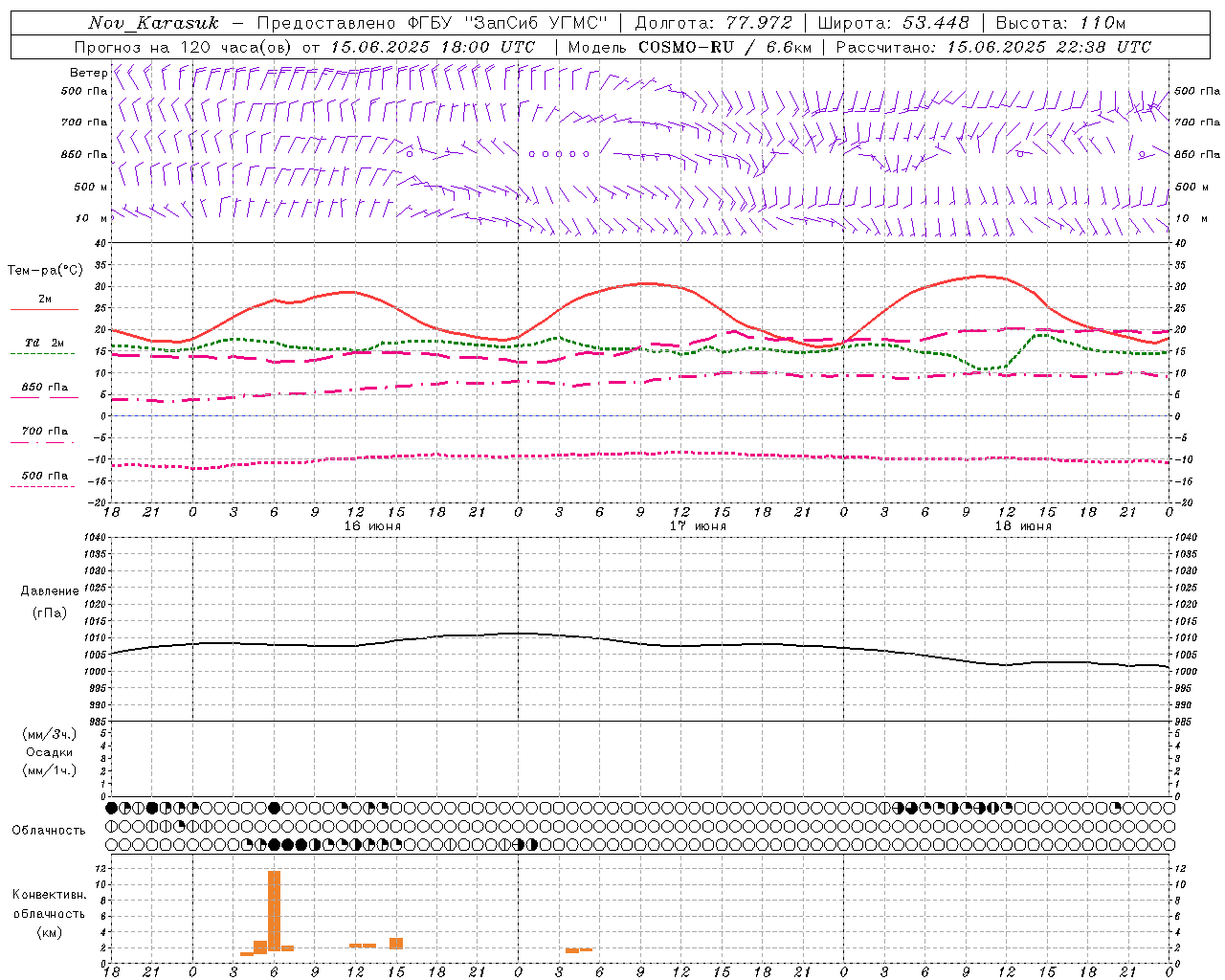
Task: Click the pink dash-dot line sample under 700 гПа
Action: pos(42,442)
